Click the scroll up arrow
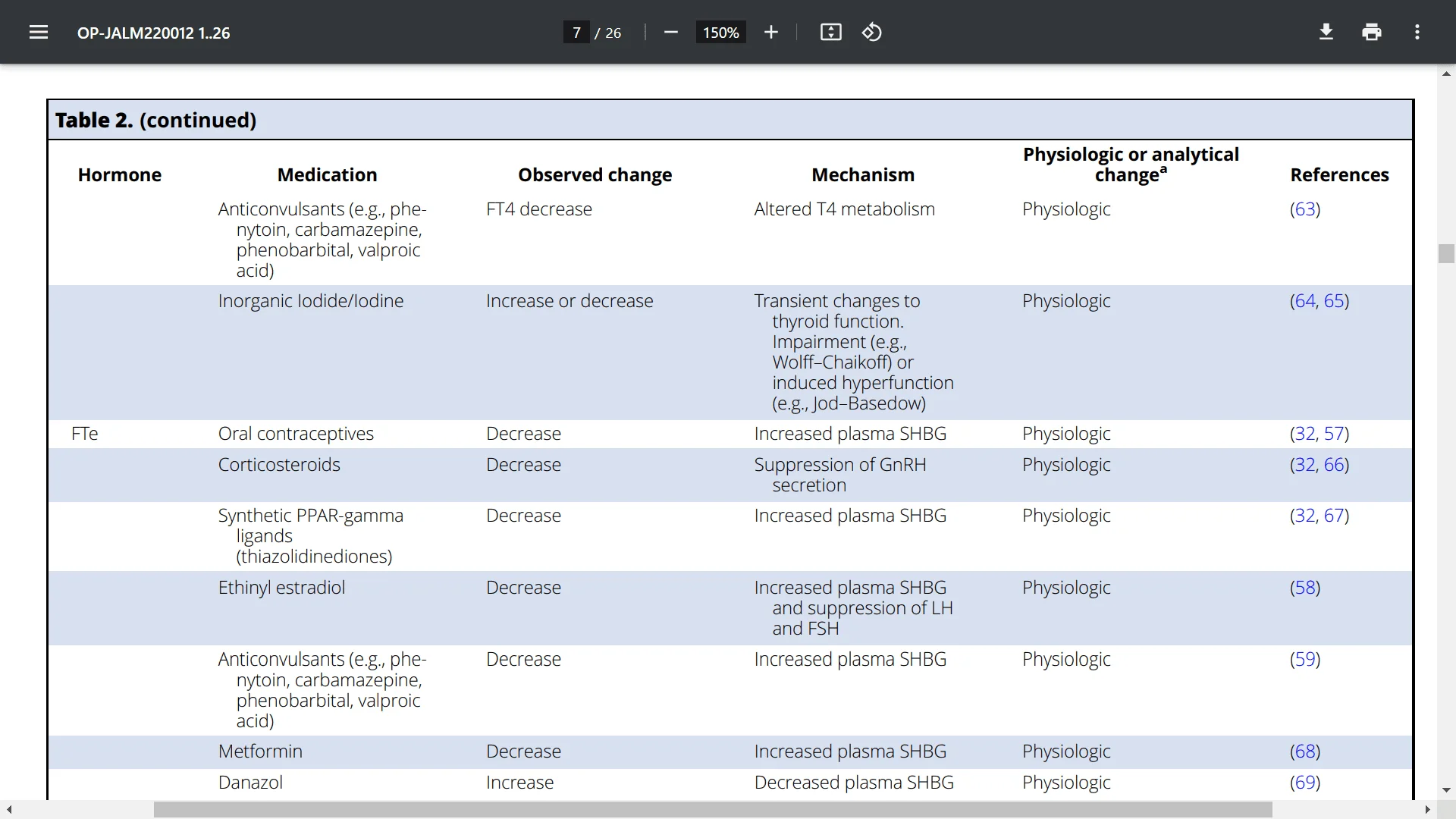This screenshot has width=1456, height=819. (x=1446, y=74)
